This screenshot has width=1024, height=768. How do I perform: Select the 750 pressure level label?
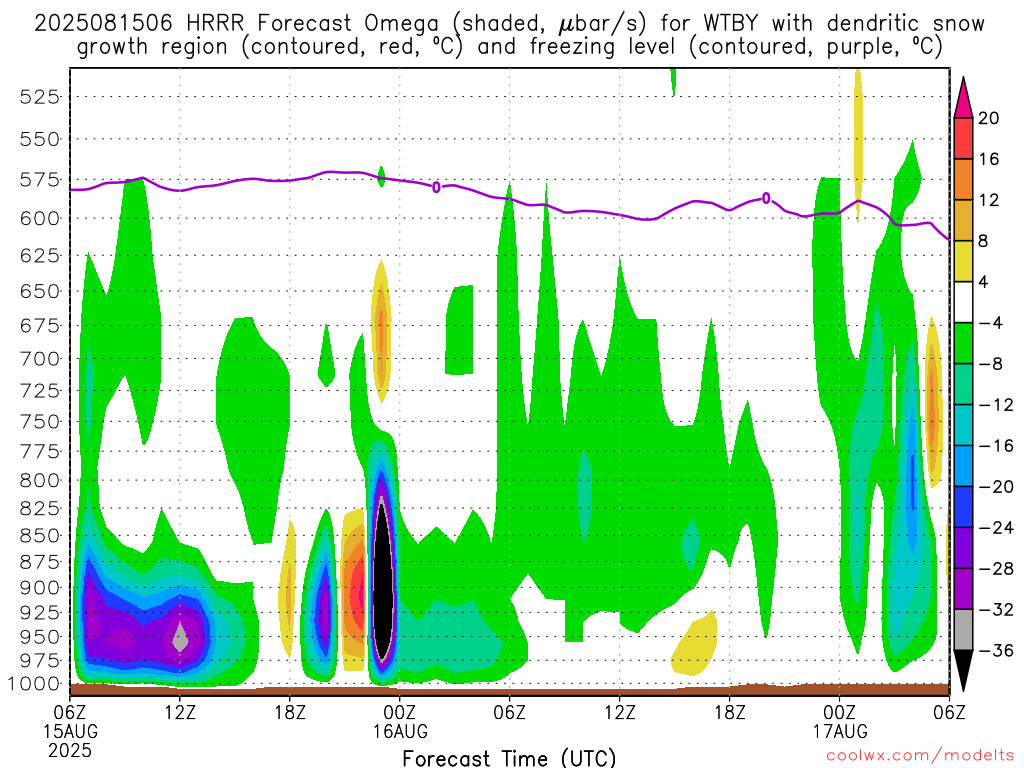coord(40,422)
